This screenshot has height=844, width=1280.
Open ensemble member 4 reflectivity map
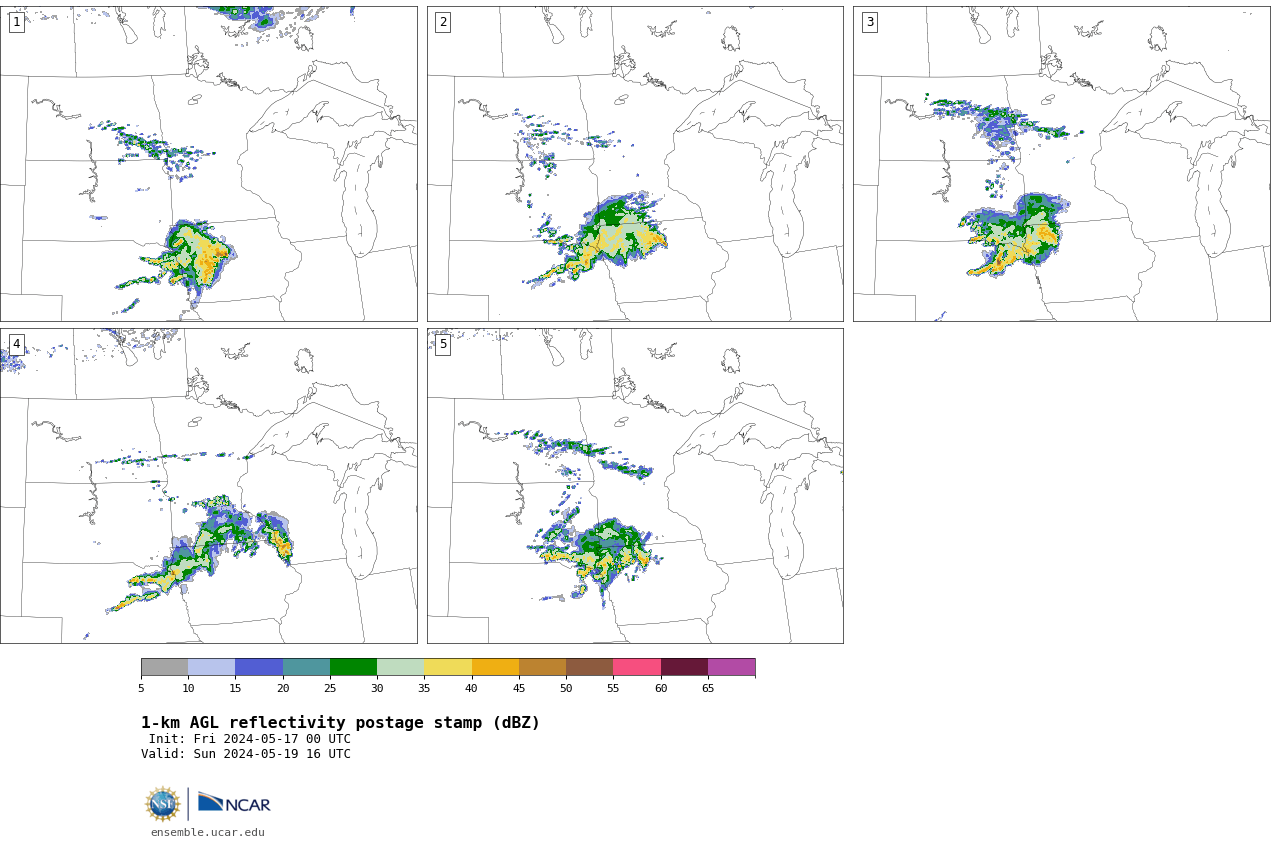coord(208,486)
